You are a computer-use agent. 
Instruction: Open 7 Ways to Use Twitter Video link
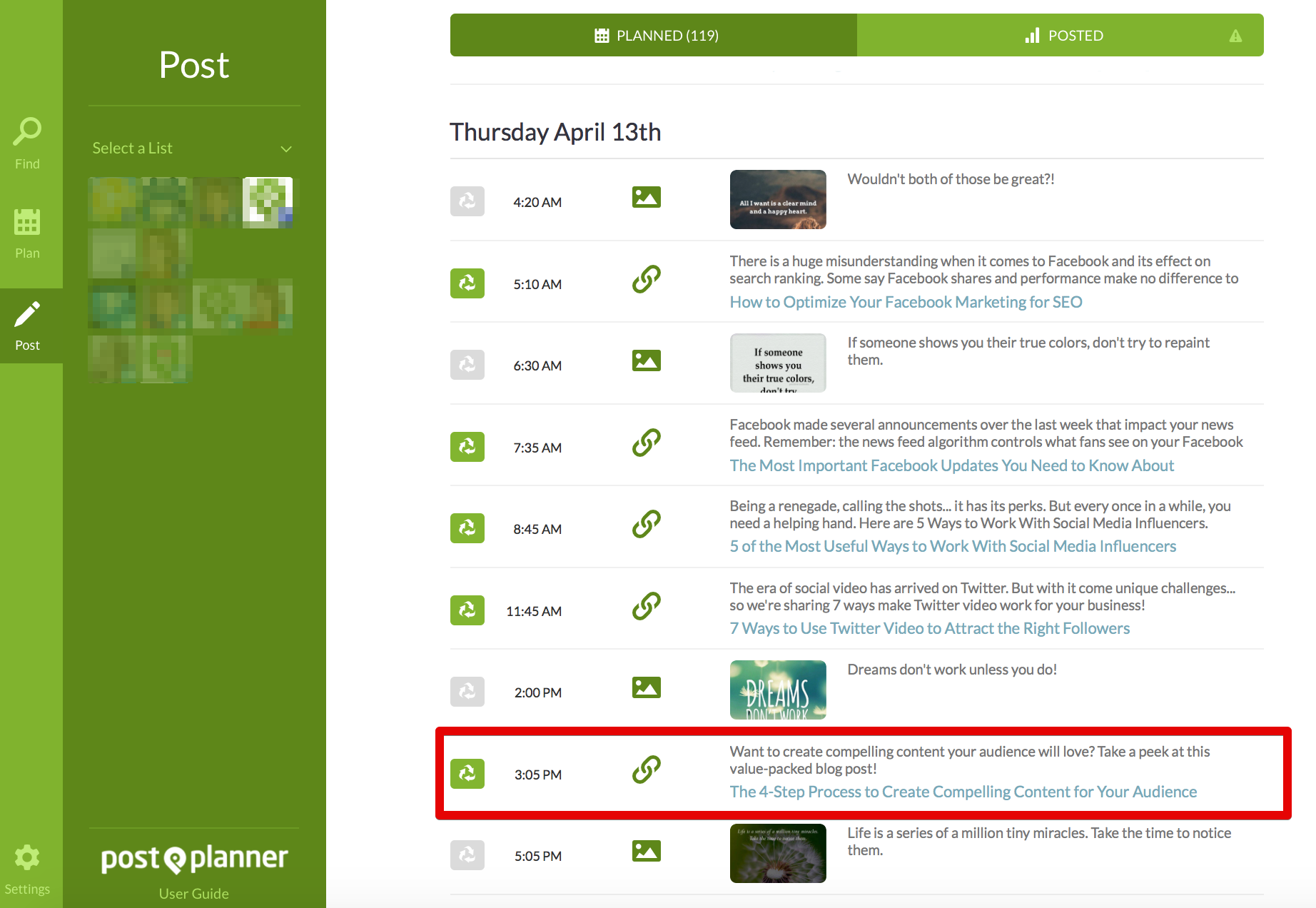point(929,628)
